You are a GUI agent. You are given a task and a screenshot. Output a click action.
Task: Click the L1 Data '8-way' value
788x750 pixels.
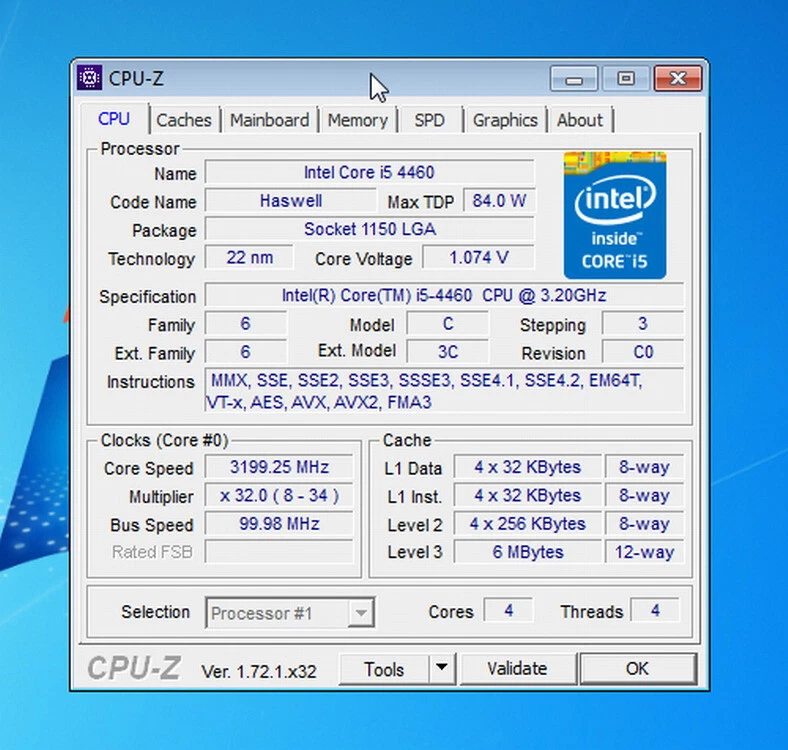(644, 467)
